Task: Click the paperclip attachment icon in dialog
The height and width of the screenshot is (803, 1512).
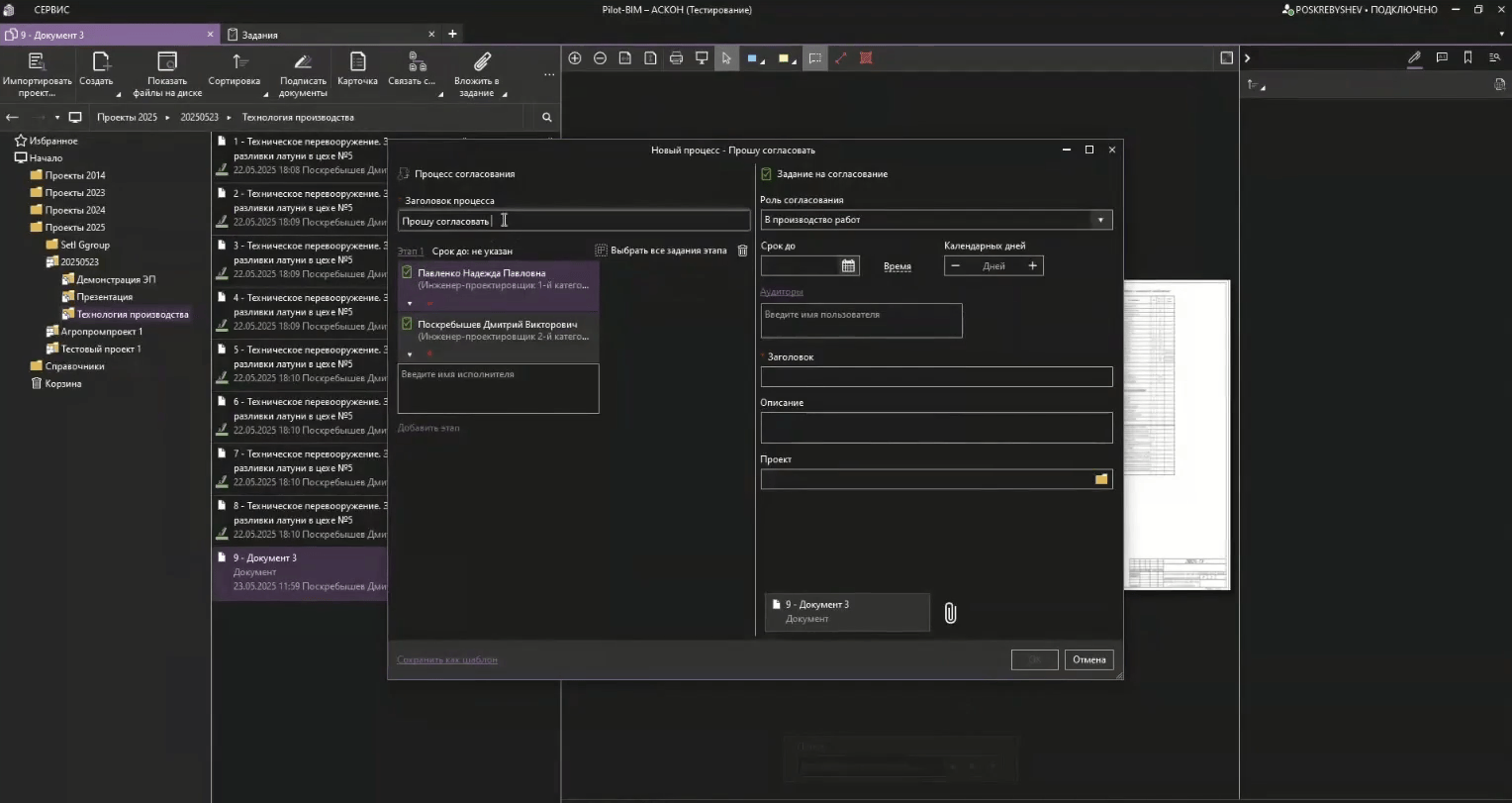Action: [950, 613]
